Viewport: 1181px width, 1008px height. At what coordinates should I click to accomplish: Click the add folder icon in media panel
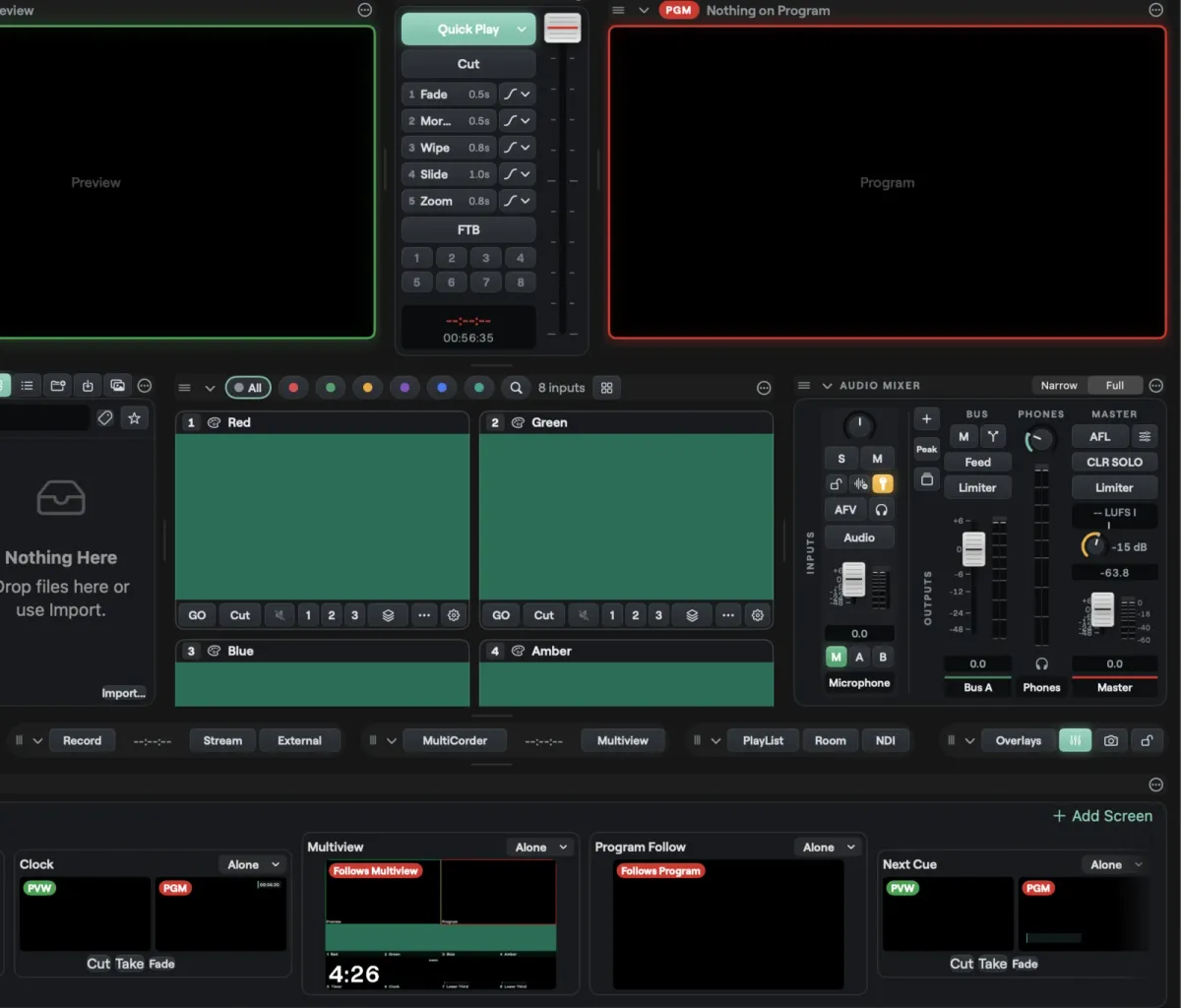(x=58, y=386)
